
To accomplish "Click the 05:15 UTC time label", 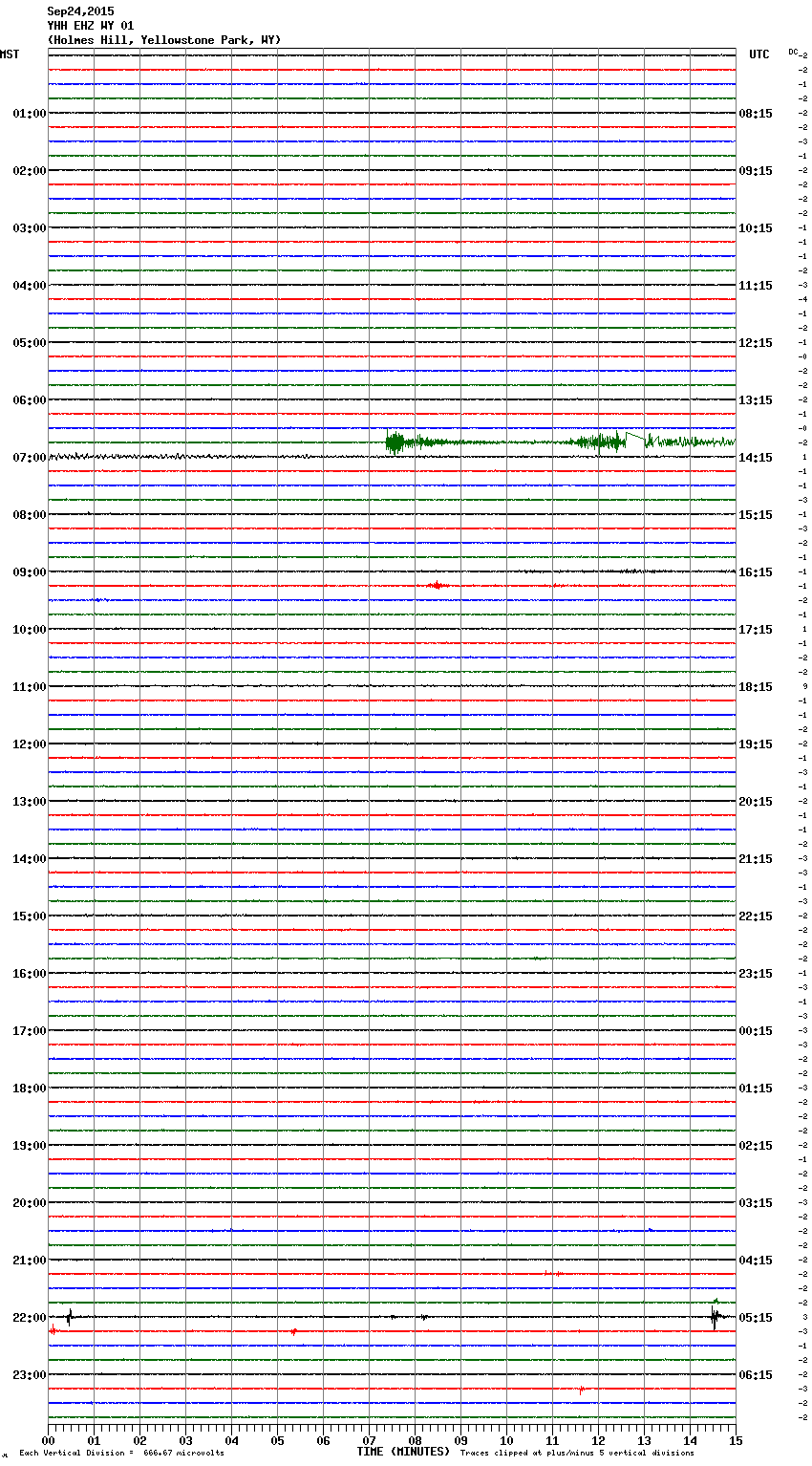I will click(x=756, y=1318).
